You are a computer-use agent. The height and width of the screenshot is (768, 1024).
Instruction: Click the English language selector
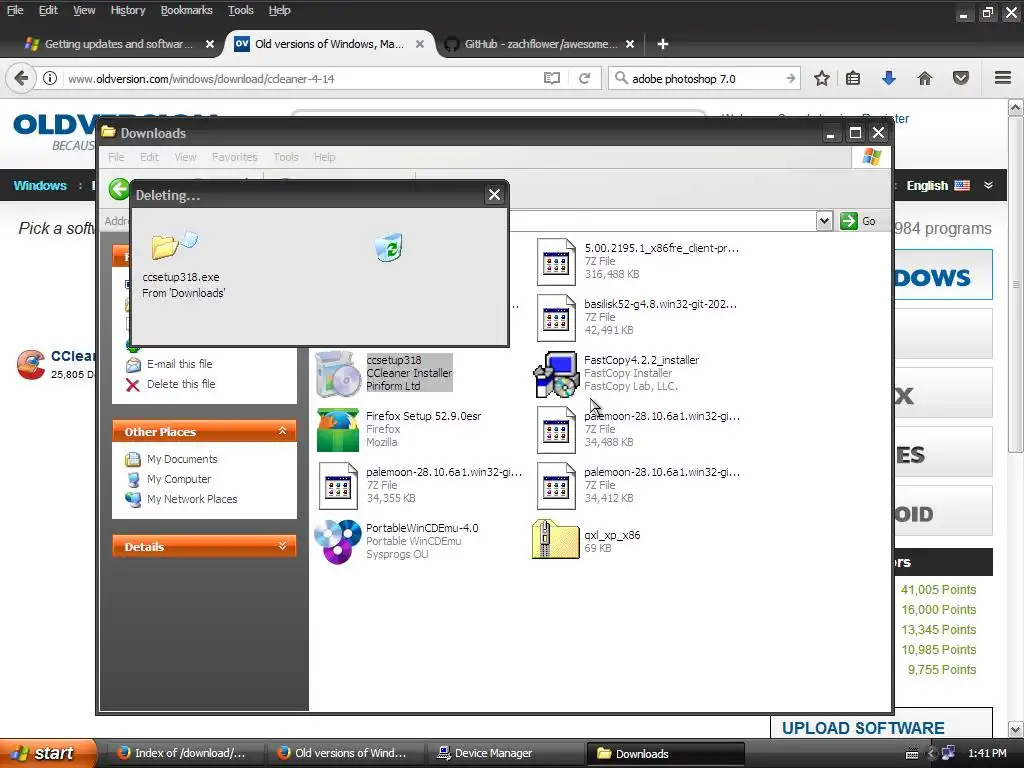point(938,185)
